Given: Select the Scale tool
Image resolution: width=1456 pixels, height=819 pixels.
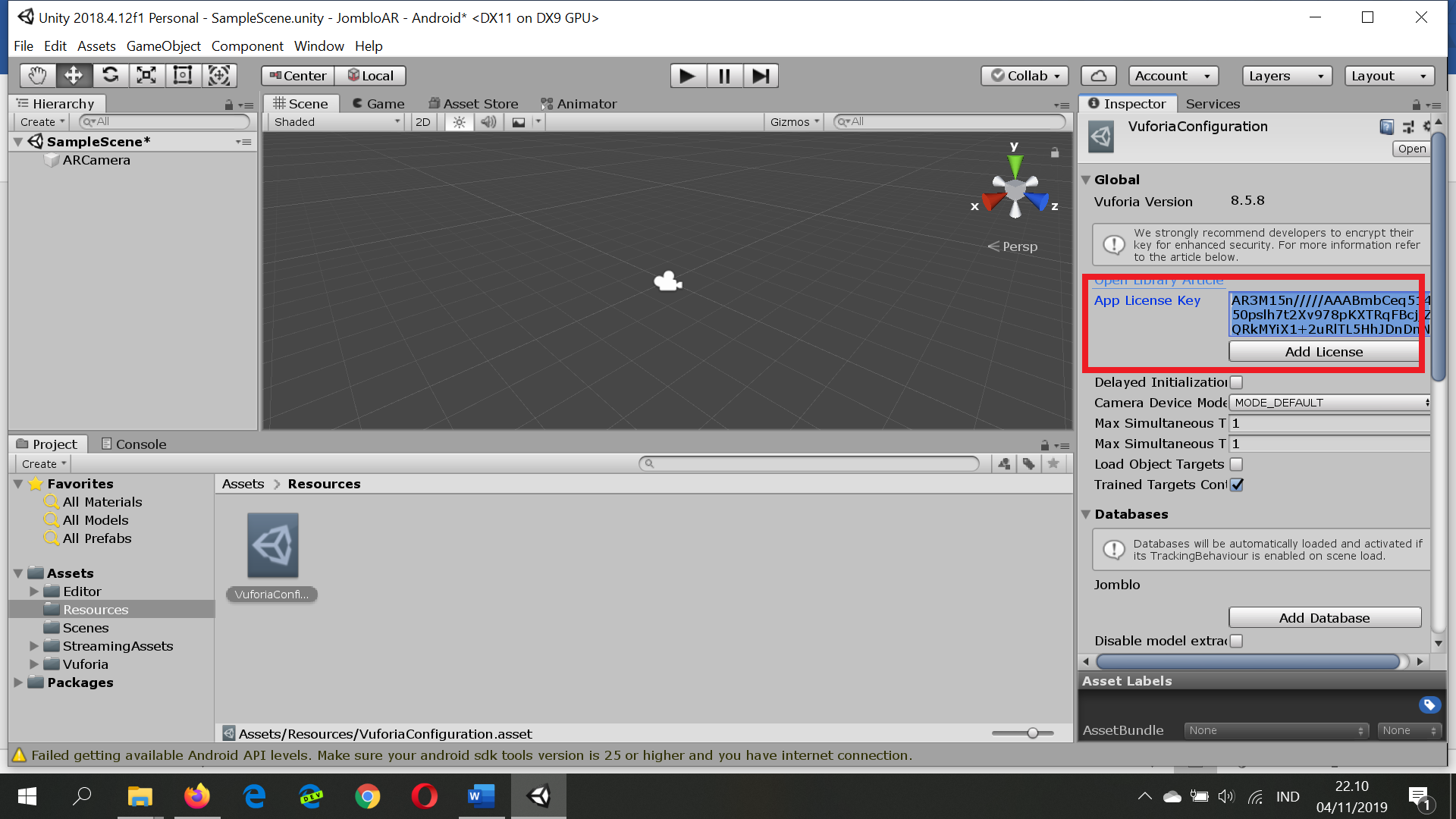Looking at the screenshot, I should click(x=146, y=75).
